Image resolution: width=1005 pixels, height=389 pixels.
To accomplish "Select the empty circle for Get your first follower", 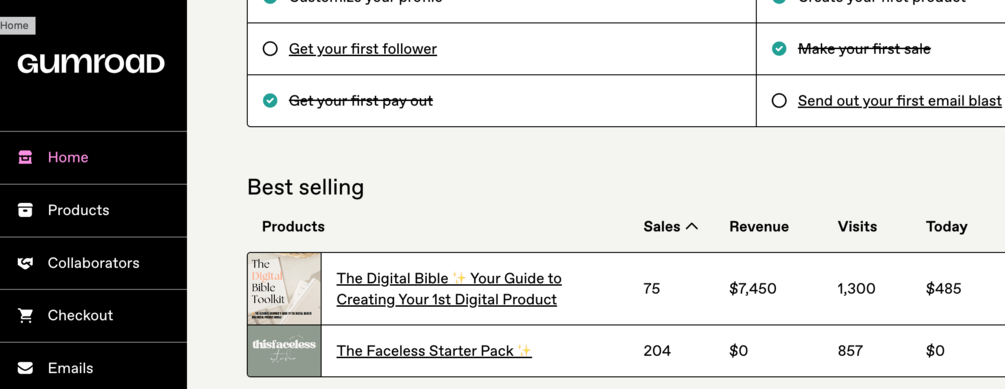I will [270, 49].
